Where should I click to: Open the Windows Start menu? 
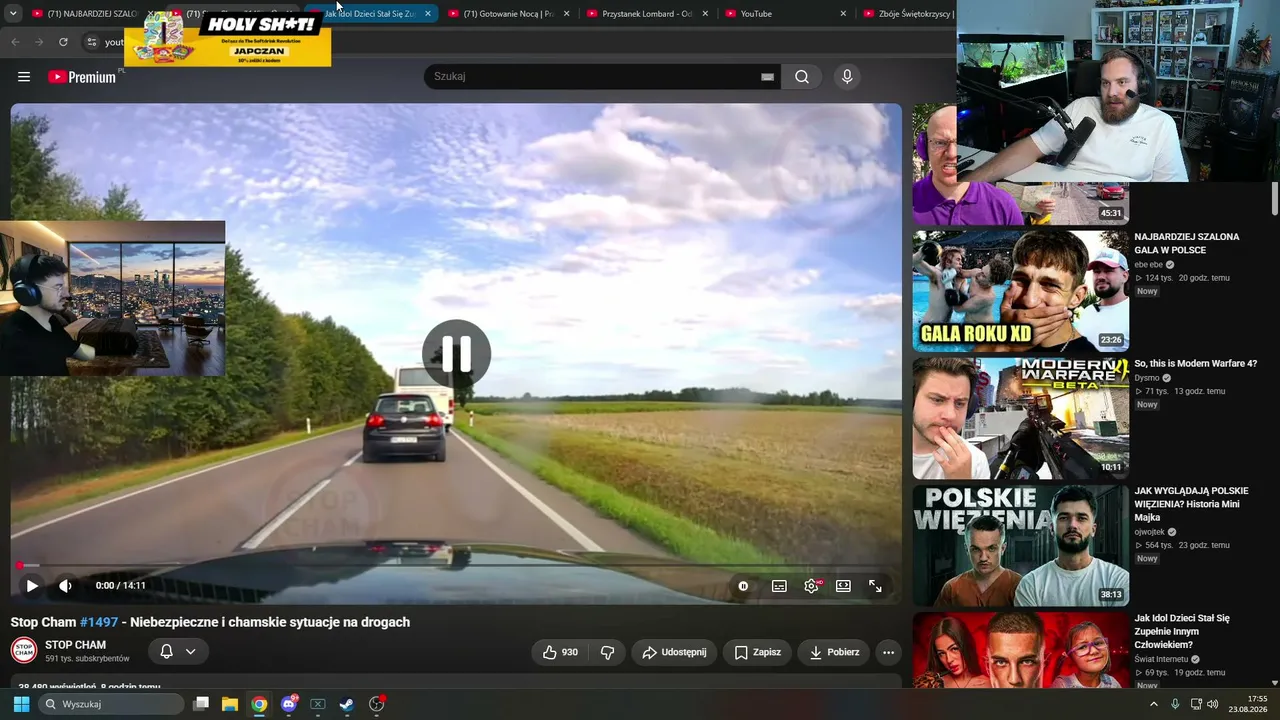click(x=21, y=704)
